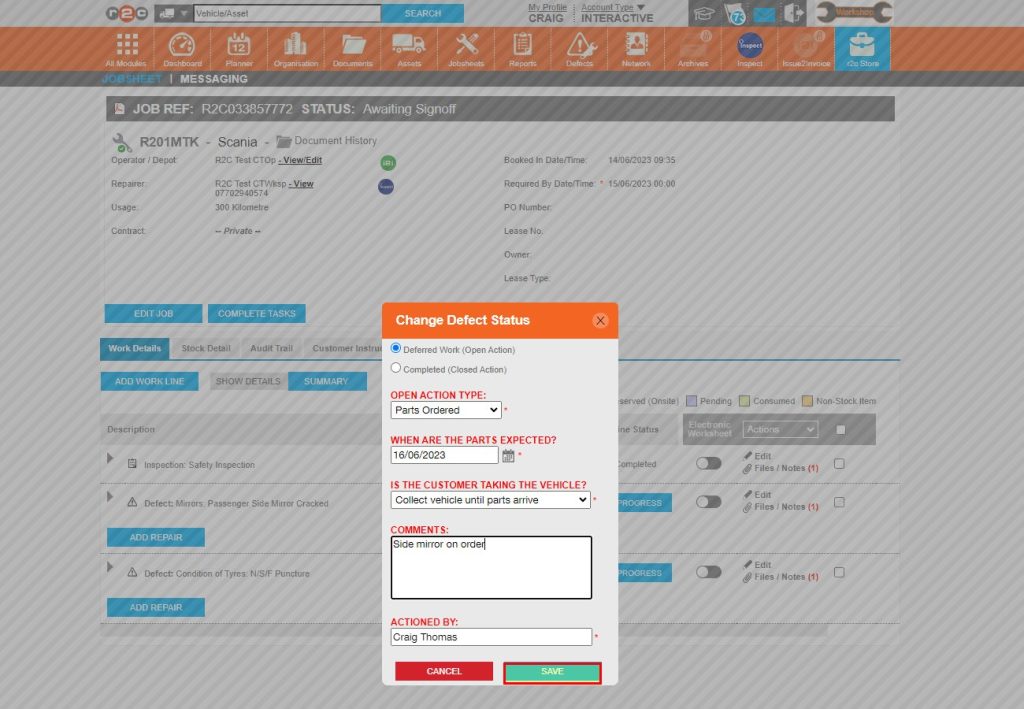Open the customer taking vehicle dropdown

(490, 500)
